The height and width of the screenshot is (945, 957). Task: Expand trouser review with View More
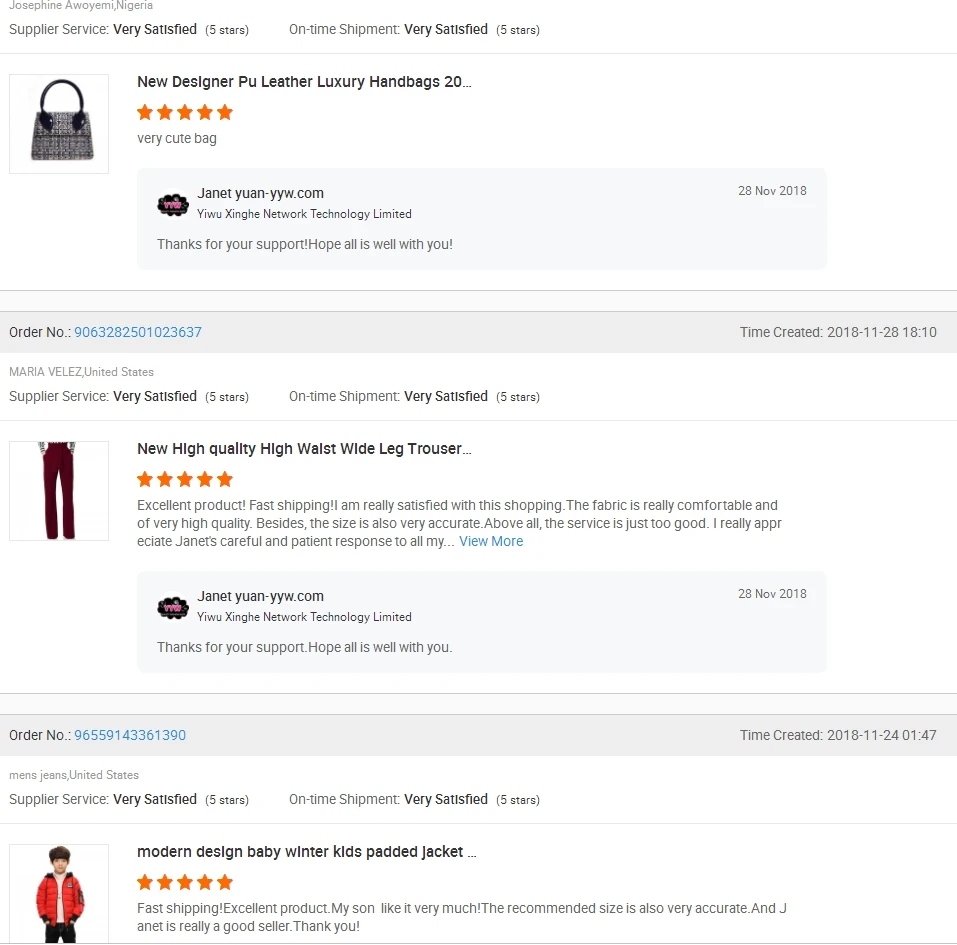click(x=491, y=541)
